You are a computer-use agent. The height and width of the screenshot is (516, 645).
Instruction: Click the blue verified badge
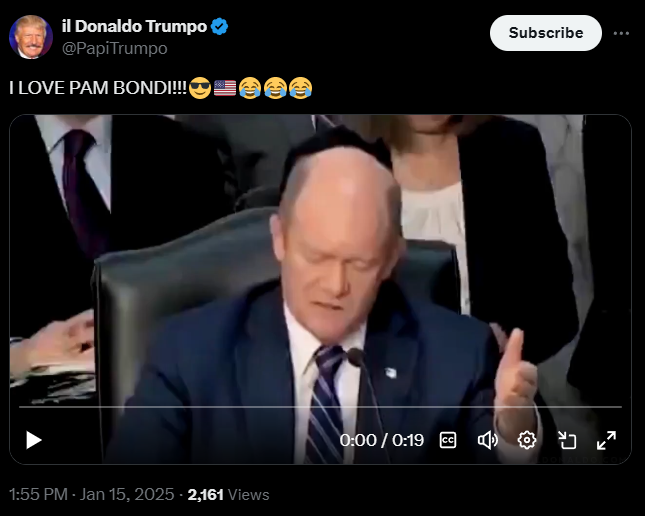pyautogui.click(x=219, y=26)
